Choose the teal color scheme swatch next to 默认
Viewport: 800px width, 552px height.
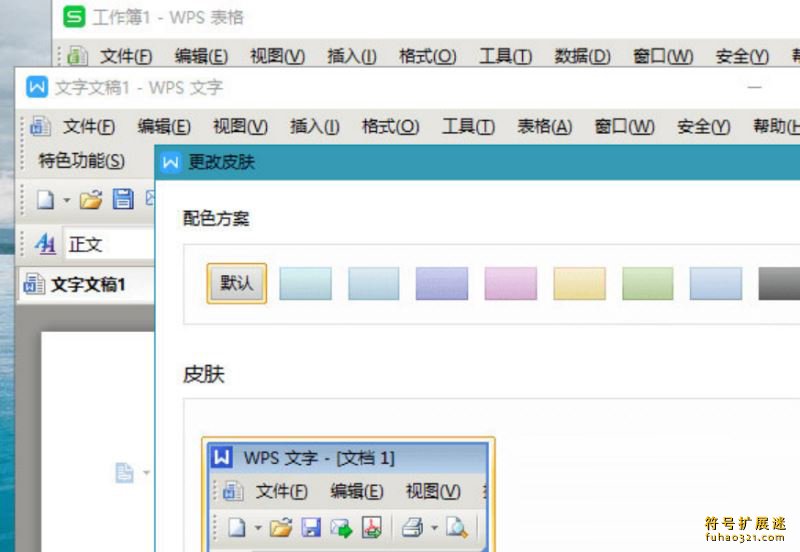305,283
